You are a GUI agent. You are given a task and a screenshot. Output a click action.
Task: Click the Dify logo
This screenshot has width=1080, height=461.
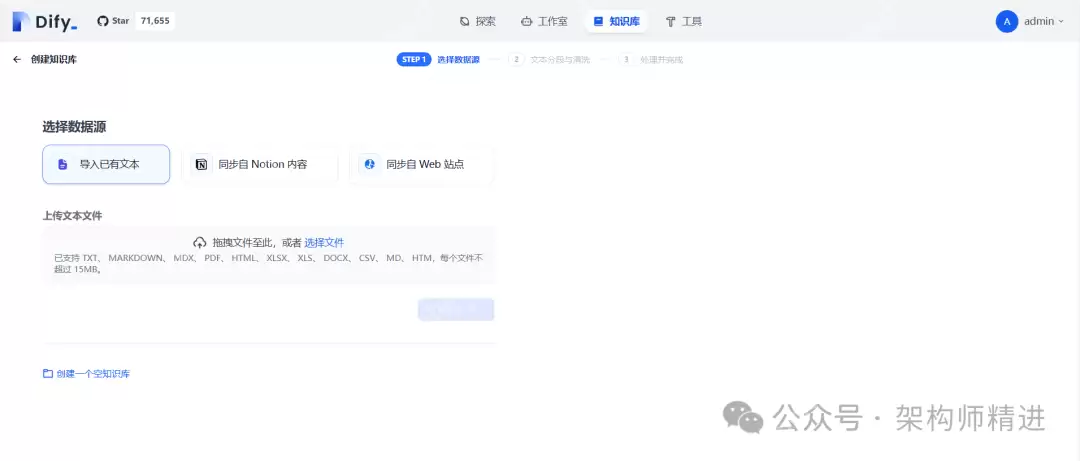(45, 21)
